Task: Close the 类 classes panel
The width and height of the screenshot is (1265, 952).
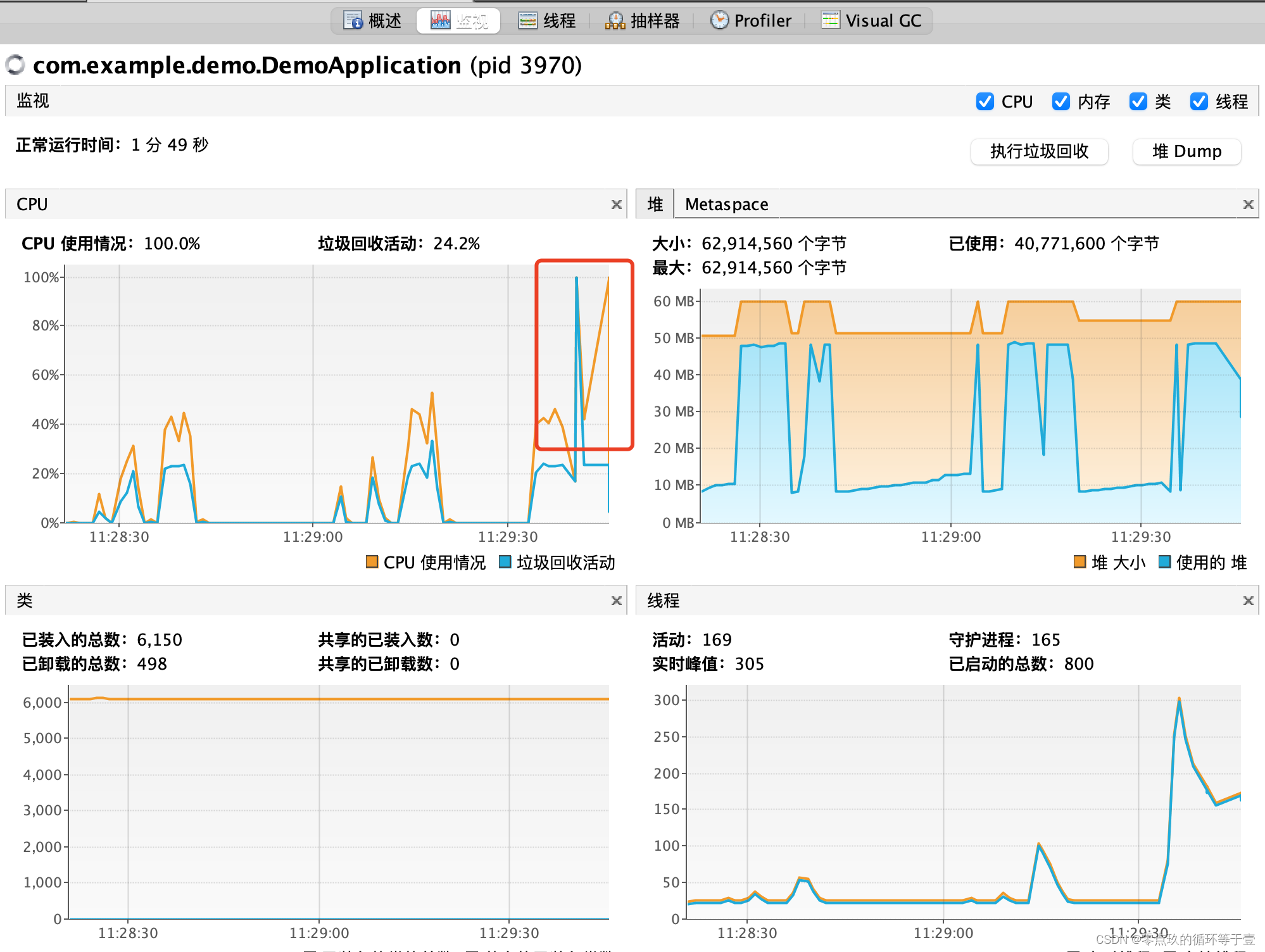Action: (617, 601)
